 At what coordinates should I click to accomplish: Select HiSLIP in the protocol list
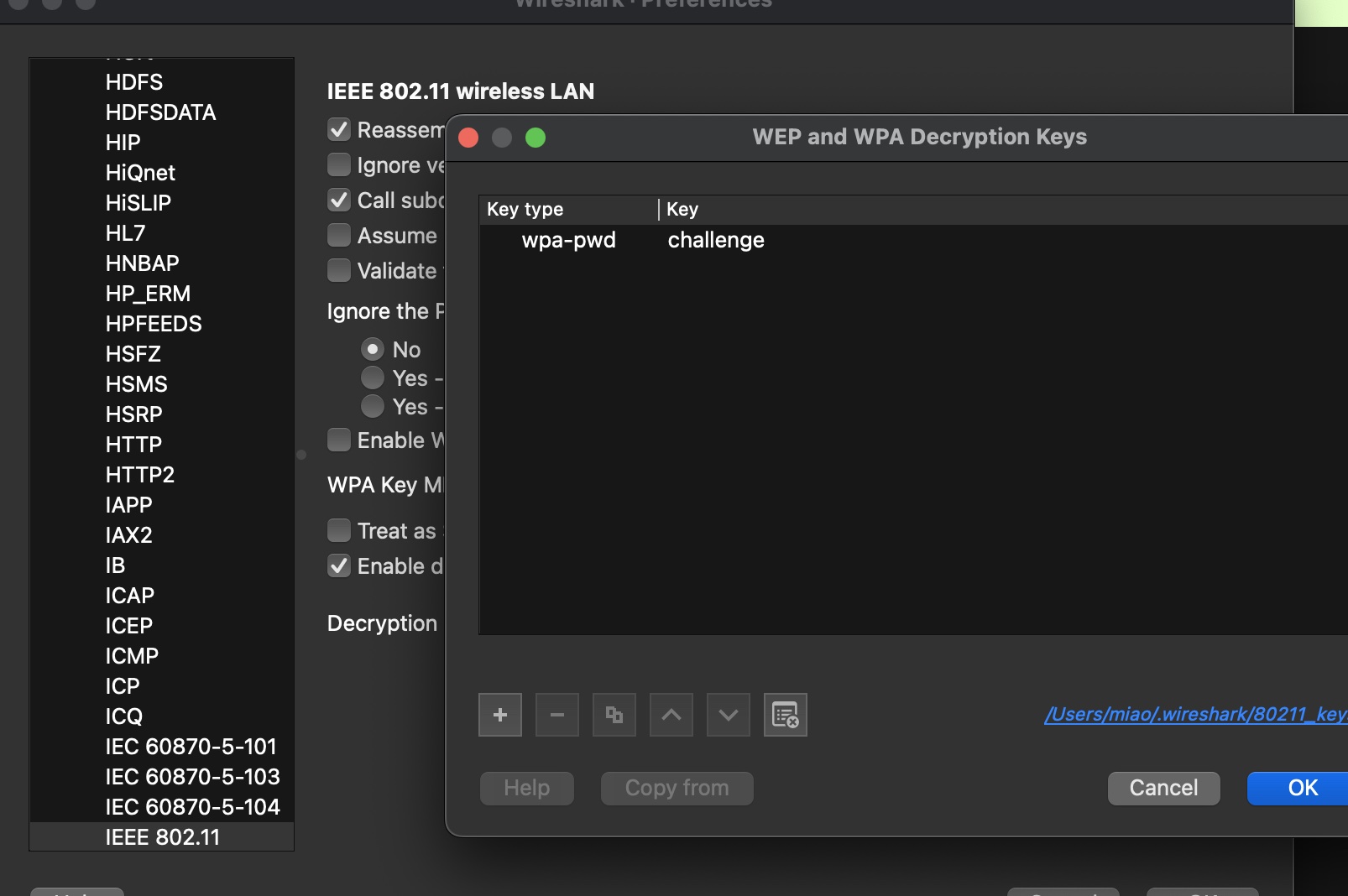(x=138, y=203)
